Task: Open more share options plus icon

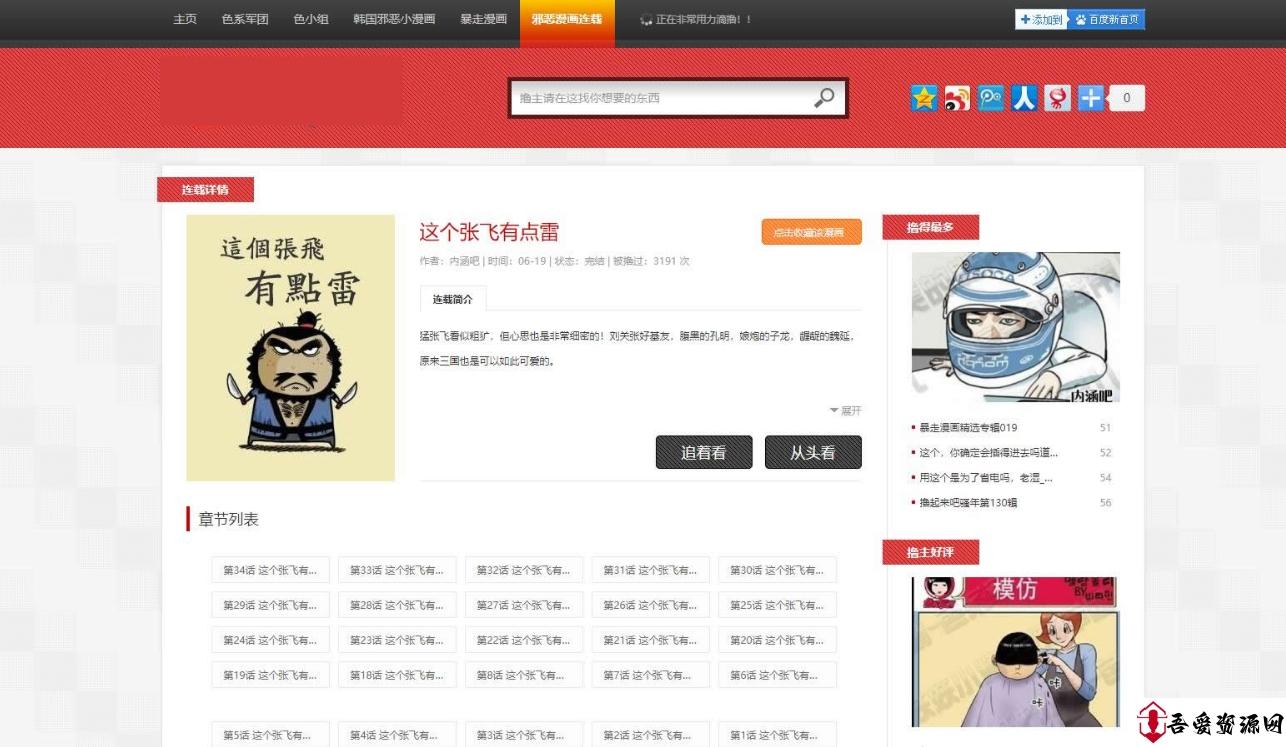Action: click(1091, 98)
